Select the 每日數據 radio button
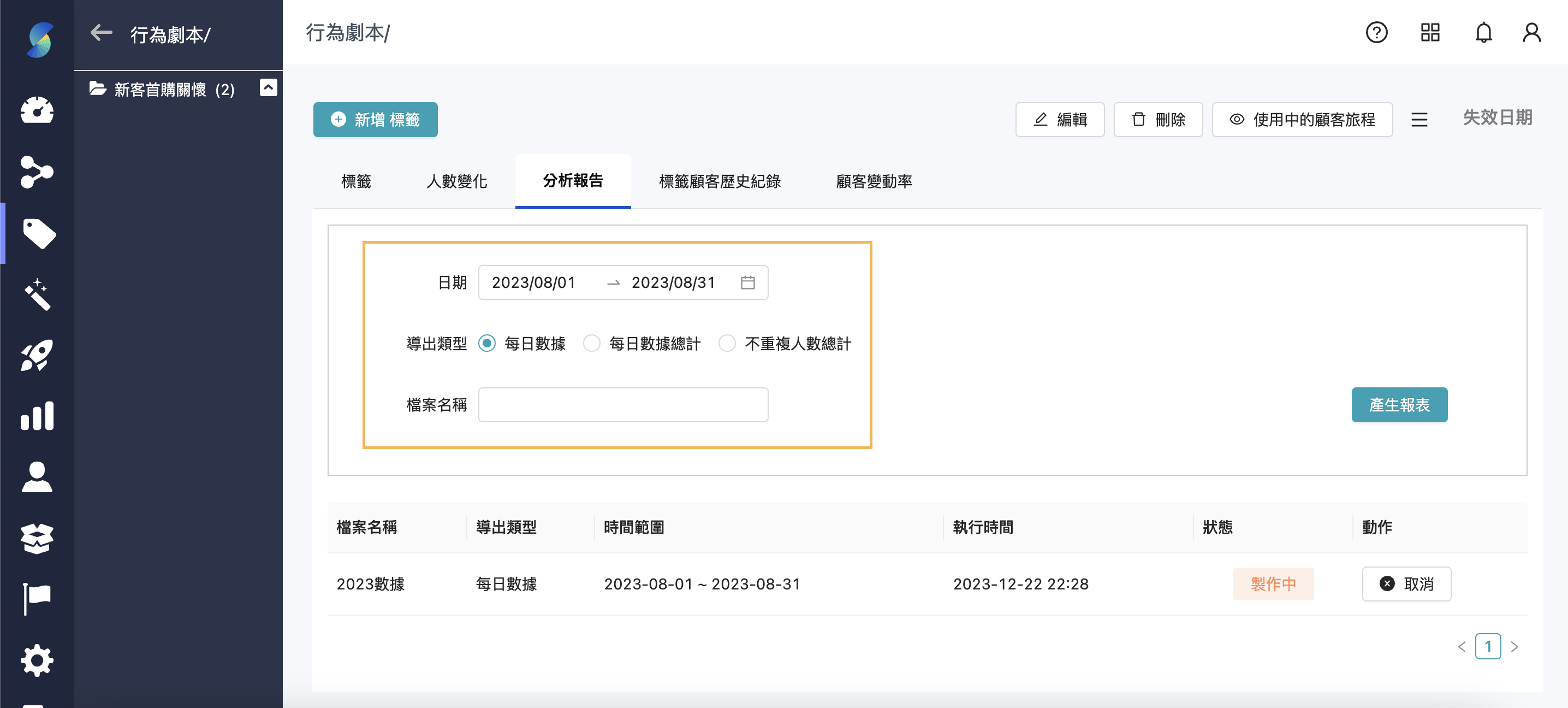The width and height of the screenshot is (1568, 708). tap(487, 343)
